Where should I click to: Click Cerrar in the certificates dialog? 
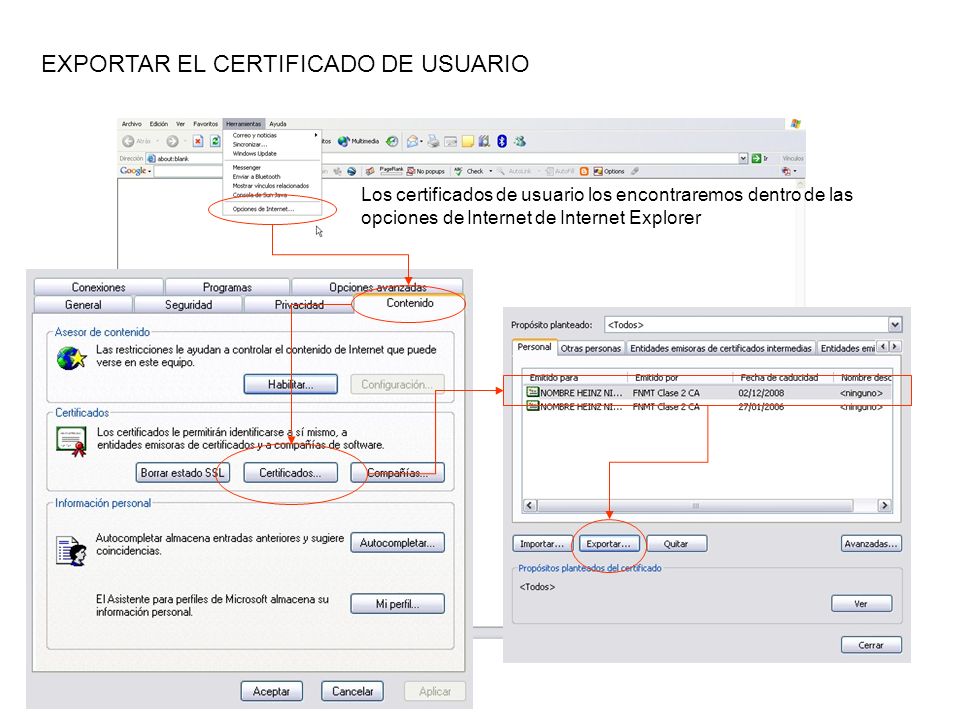tap(871, 645)
